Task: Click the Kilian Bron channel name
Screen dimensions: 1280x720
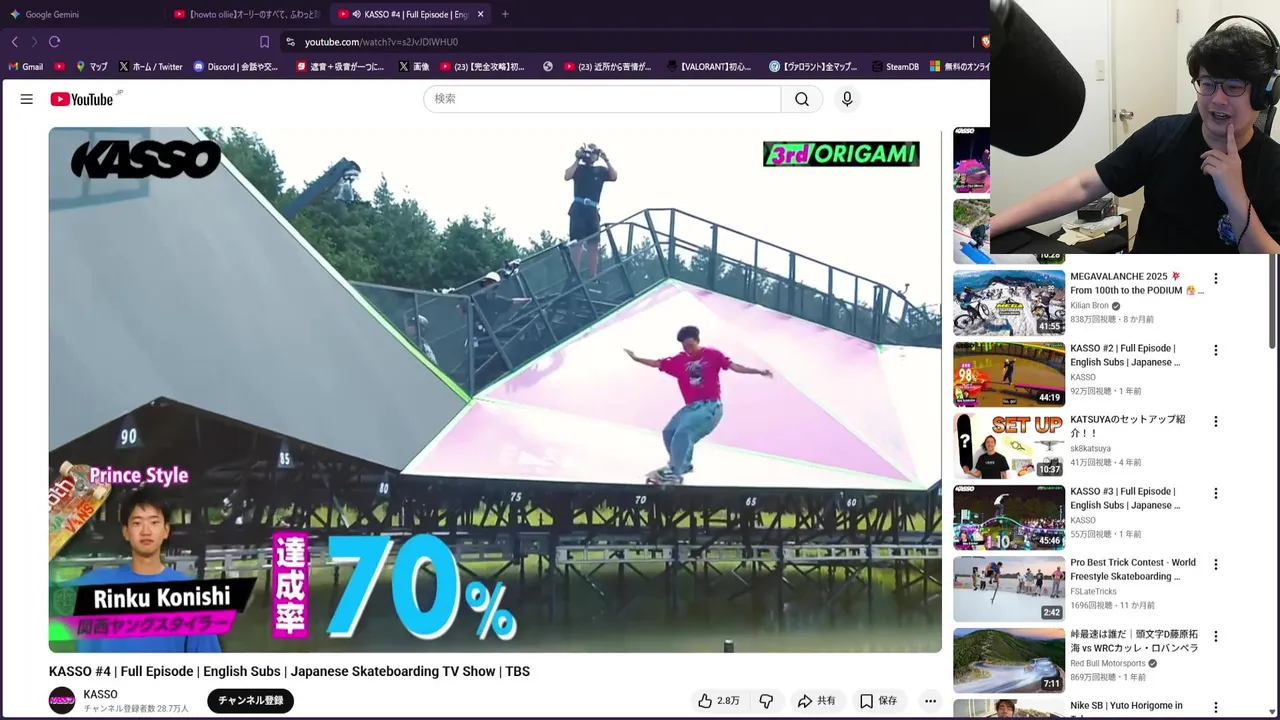Action: (1089, 306)
